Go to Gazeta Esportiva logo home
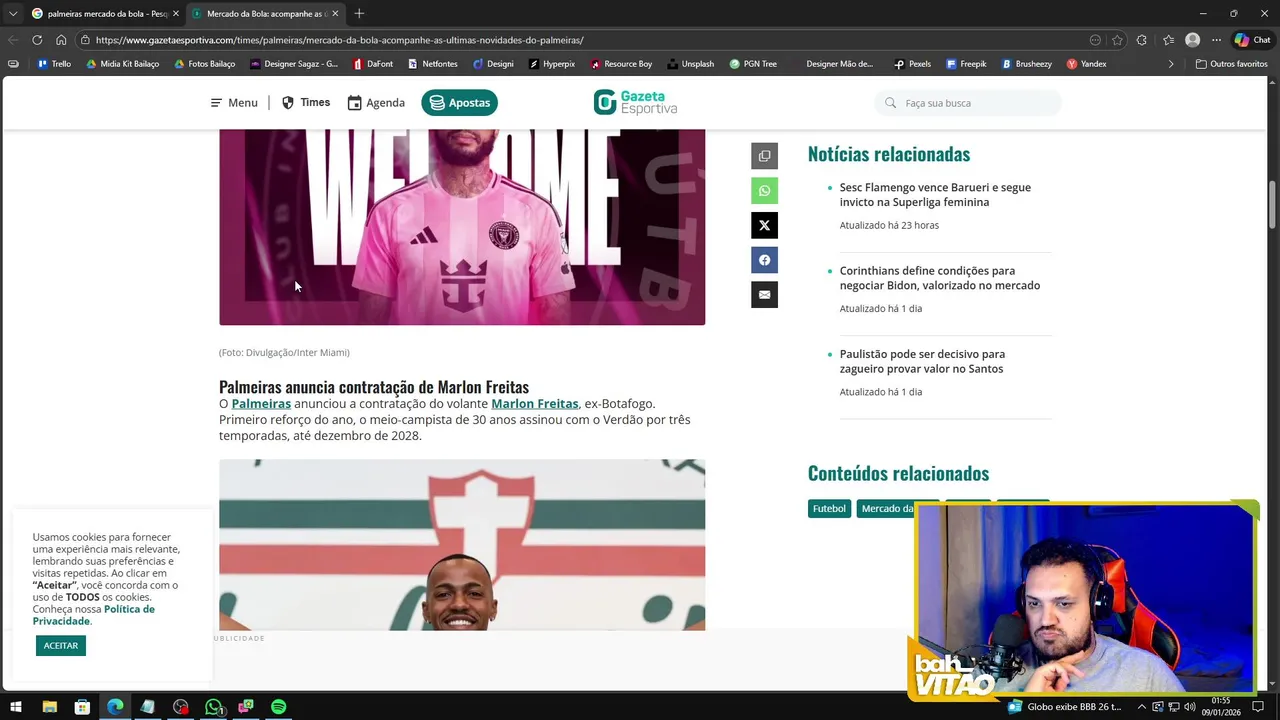The image size is (1280, 720). tap(635, 102)
